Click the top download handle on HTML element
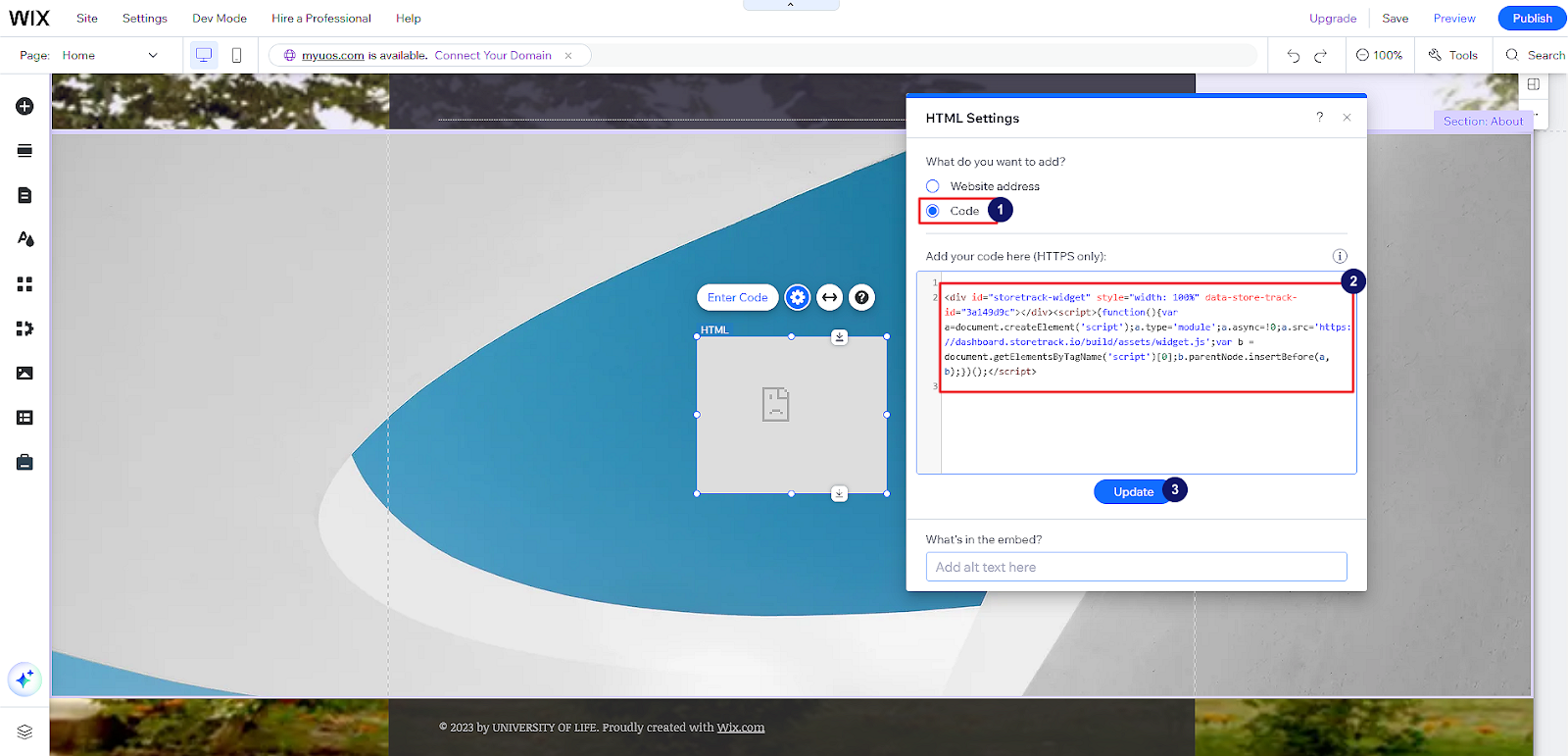 (840, 337)
